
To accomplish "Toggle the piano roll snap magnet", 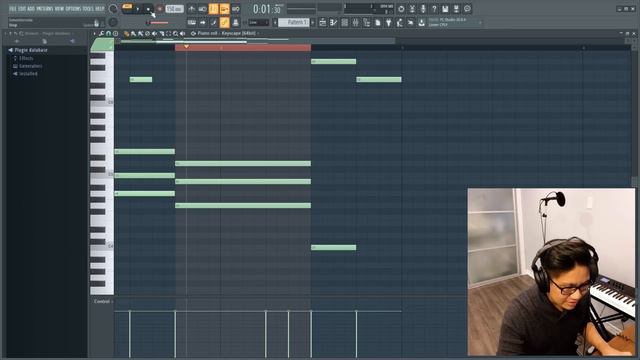I will (x=108, y=33).
